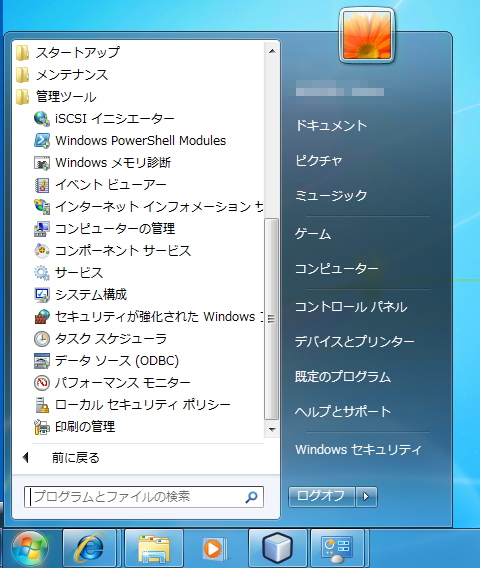This screenshot has width=480, height=568.
Task: Open the 印刷の管理 printer icon
Action: tap(42, 427)
